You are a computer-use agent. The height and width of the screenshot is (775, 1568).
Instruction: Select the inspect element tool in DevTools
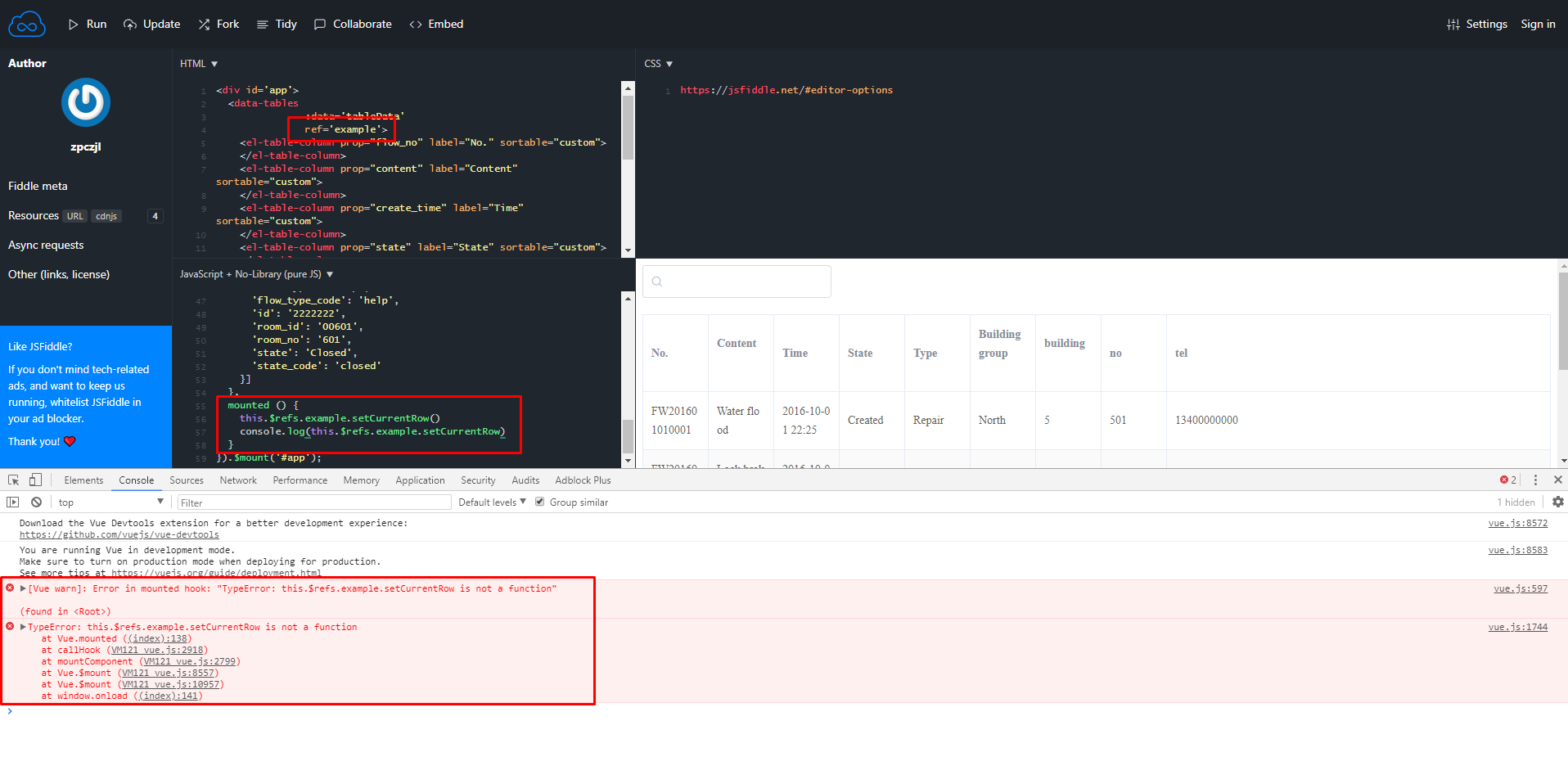pos(12,479)
